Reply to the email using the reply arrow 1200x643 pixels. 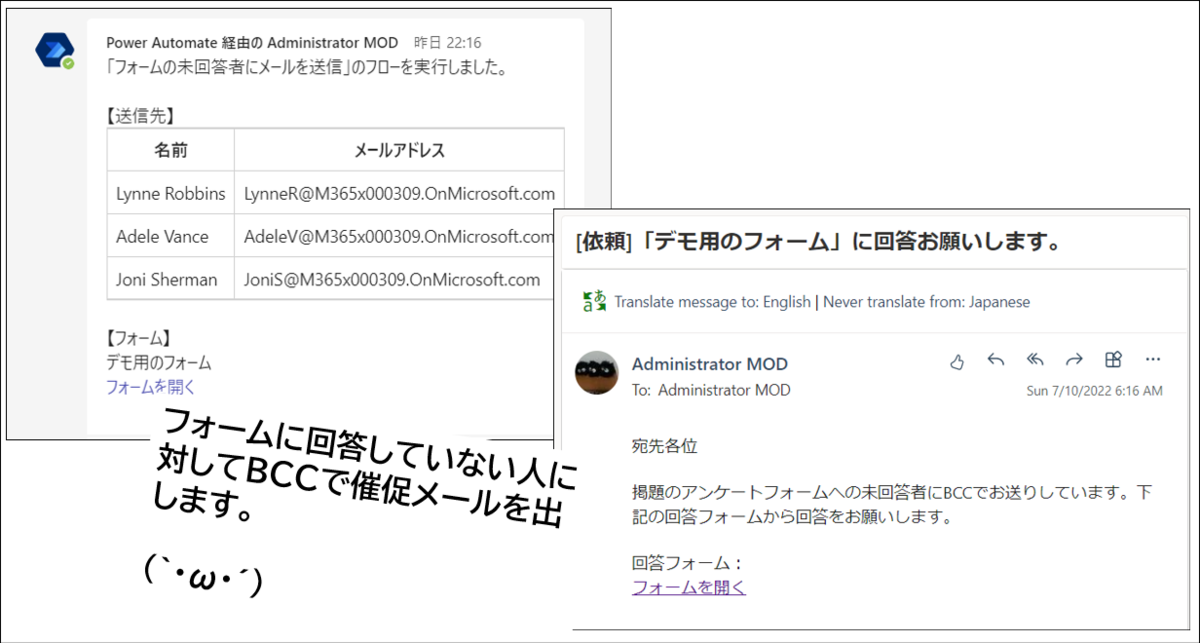click(995, 360)
